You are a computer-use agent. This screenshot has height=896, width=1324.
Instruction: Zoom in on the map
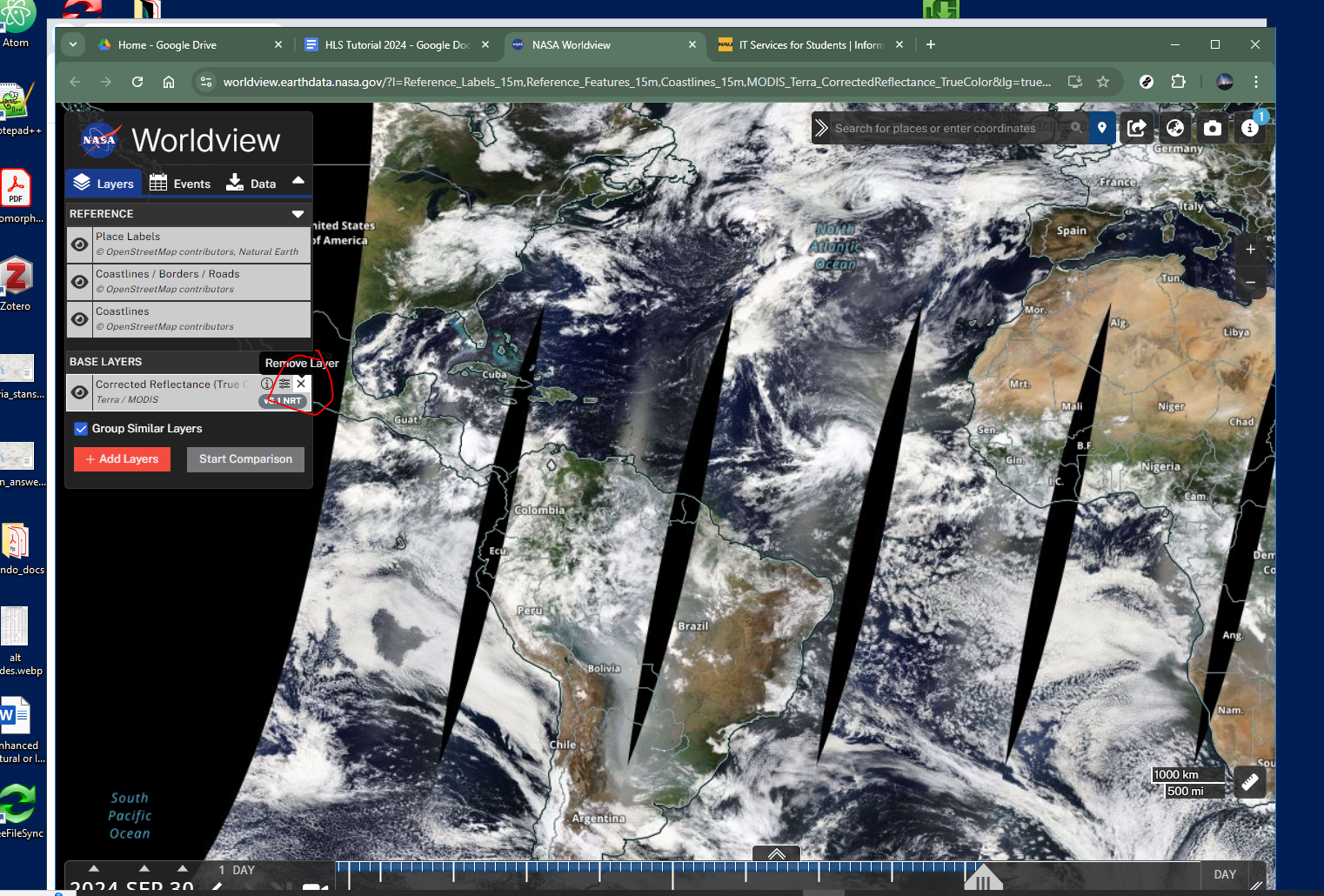[x=1250, y=250]
